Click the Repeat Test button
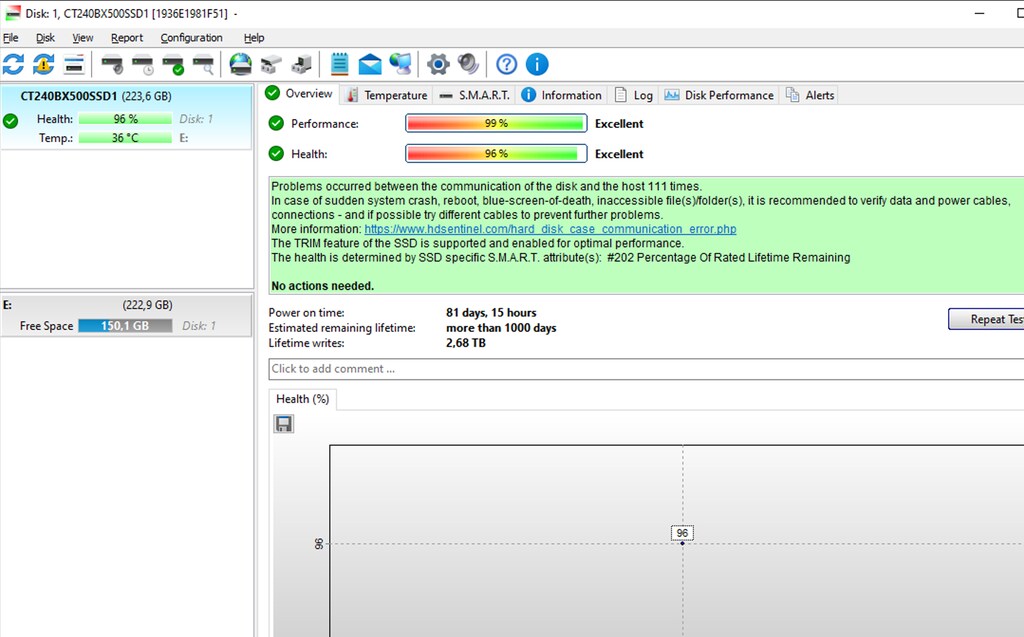 pos(986,319)
